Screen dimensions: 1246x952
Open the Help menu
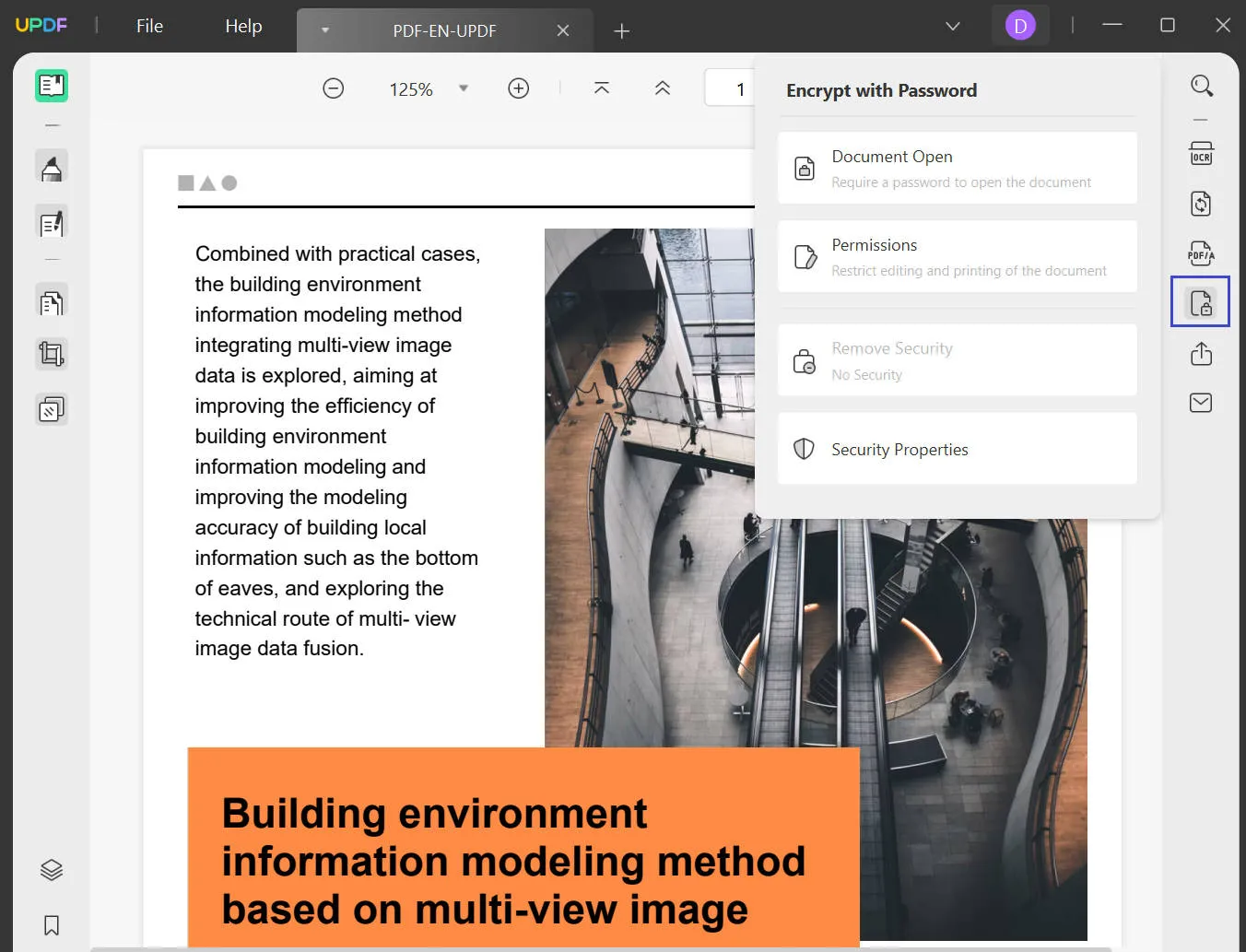[x=243, y=26]
